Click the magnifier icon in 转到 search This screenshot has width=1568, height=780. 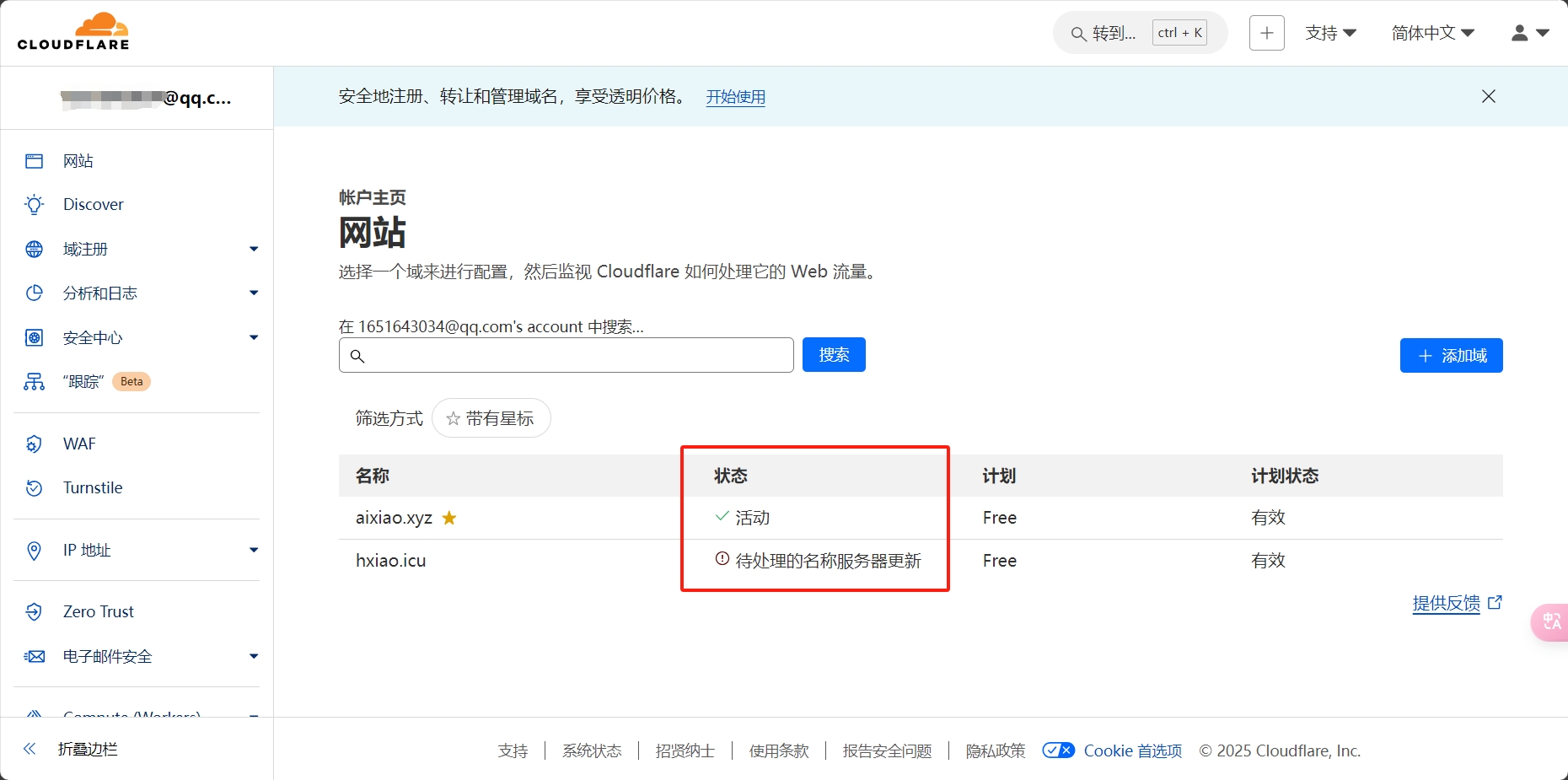point(1078,34)
